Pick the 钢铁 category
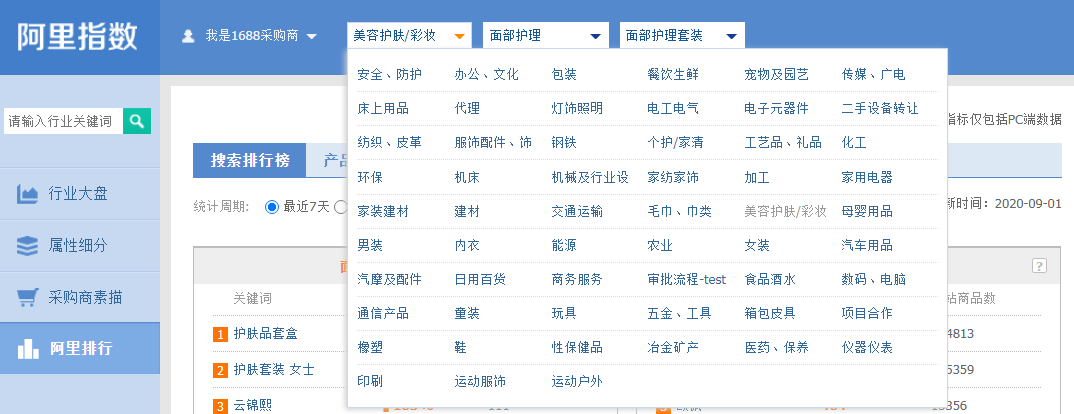The height and width of the screenshot is (414, 1074). 564,143
